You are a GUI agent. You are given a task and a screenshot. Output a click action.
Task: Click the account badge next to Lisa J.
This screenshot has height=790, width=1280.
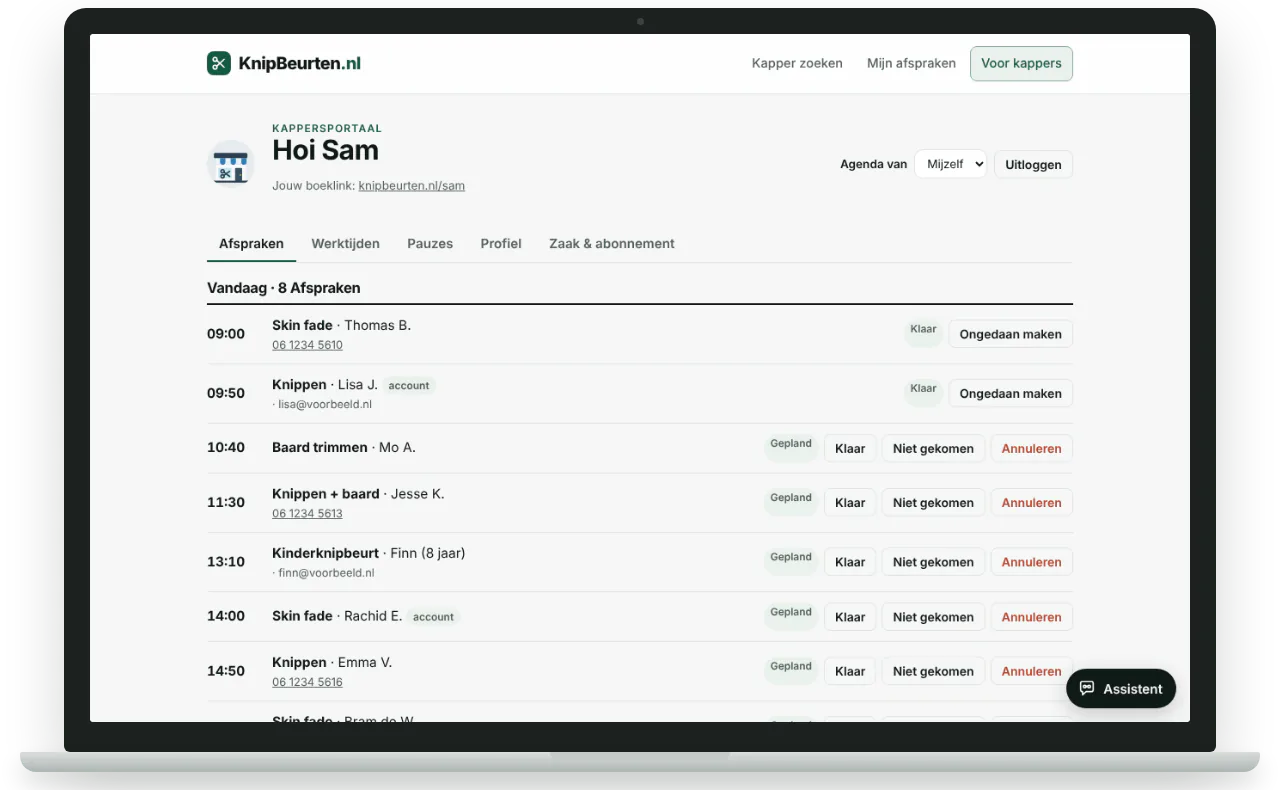(x=409, y=385)
